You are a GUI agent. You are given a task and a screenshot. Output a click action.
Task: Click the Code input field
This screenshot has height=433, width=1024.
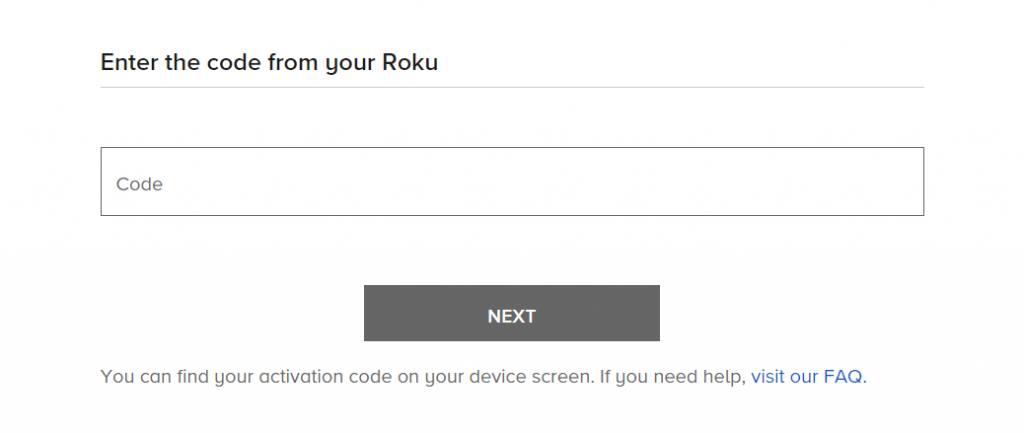point(512,182)
